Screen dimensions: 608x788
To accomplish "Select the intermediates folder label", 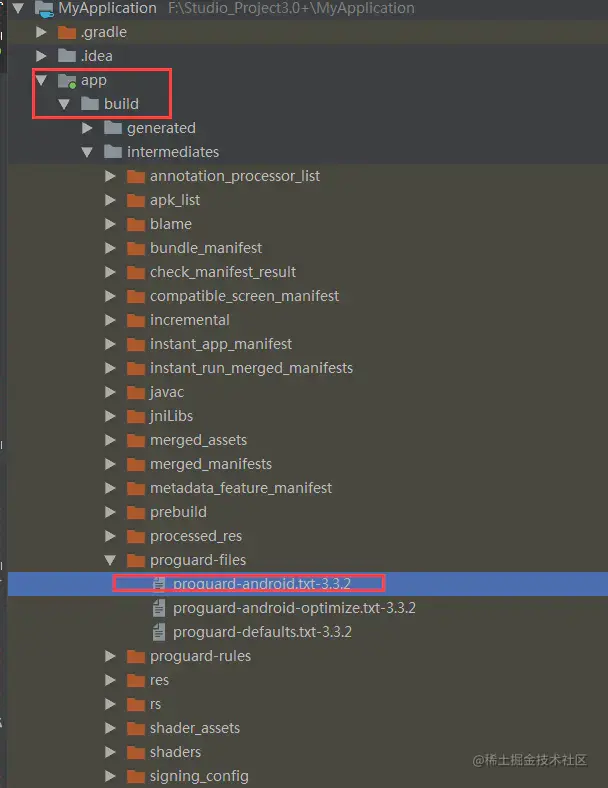I will 173,152.
